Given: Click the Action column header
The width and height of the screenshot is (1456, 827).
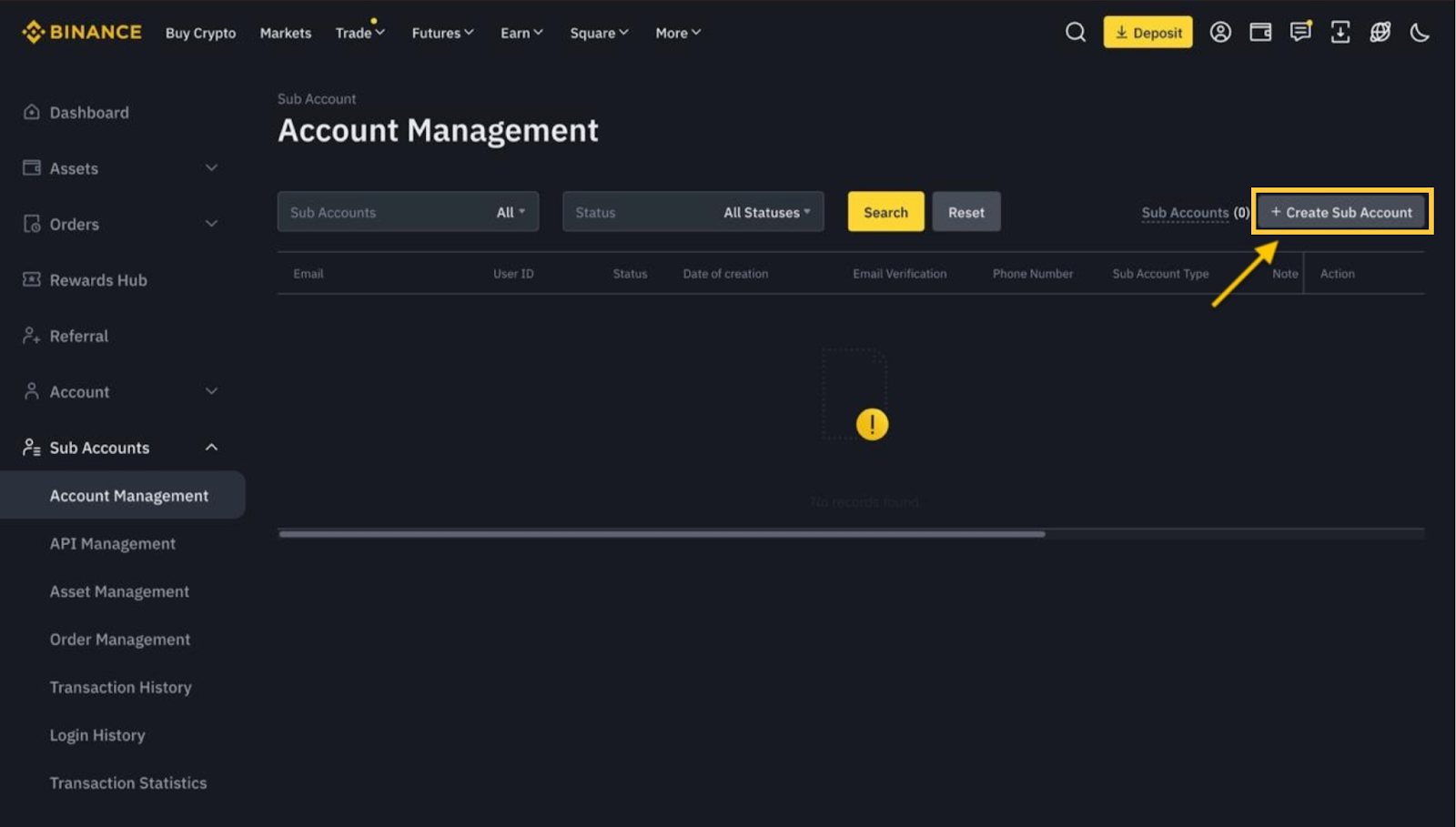Looking at the screenshot, I should pyautogui.click(x=1338, y=273).
